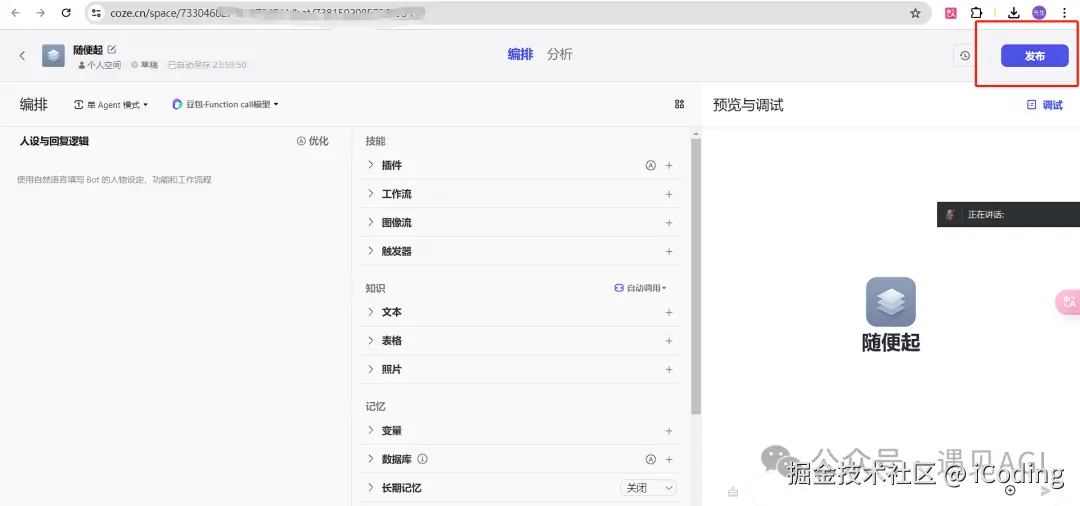The width and height of the screenshot is (1080, 506).
Task: Auto-generate database with the 数据库 A icon
Action: point(650,459)
